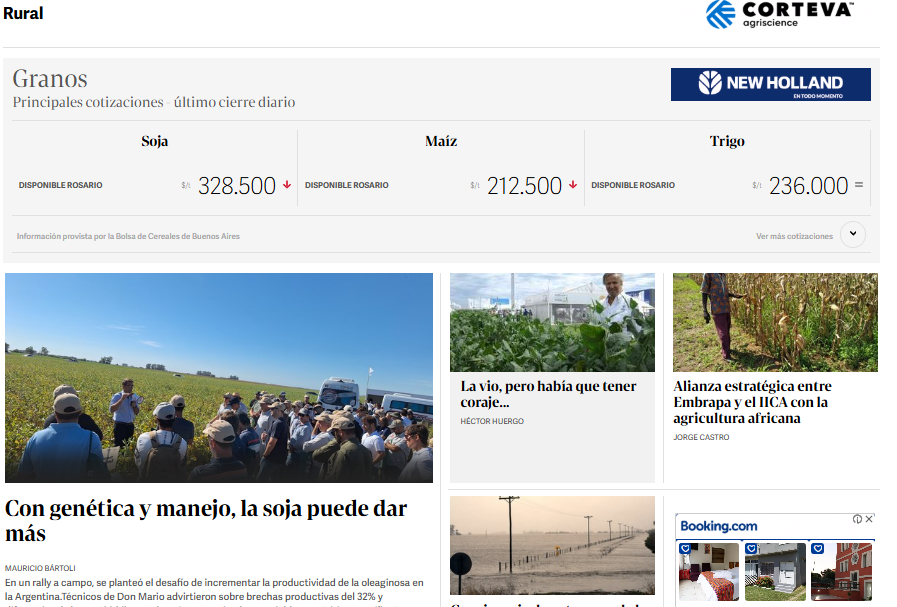Click author name Jorge Castro
The width and height of the screenshot is (897, 607).
701,437
